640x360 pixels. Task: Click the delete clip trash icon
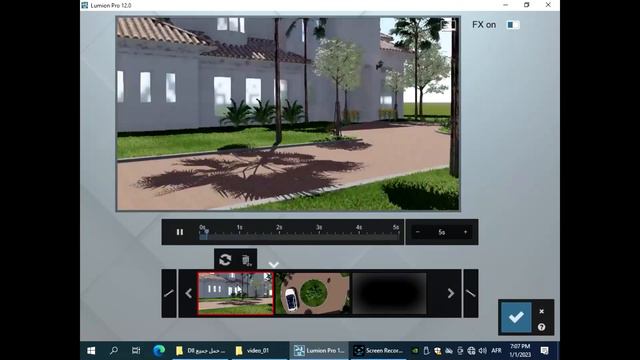(247, 260)
